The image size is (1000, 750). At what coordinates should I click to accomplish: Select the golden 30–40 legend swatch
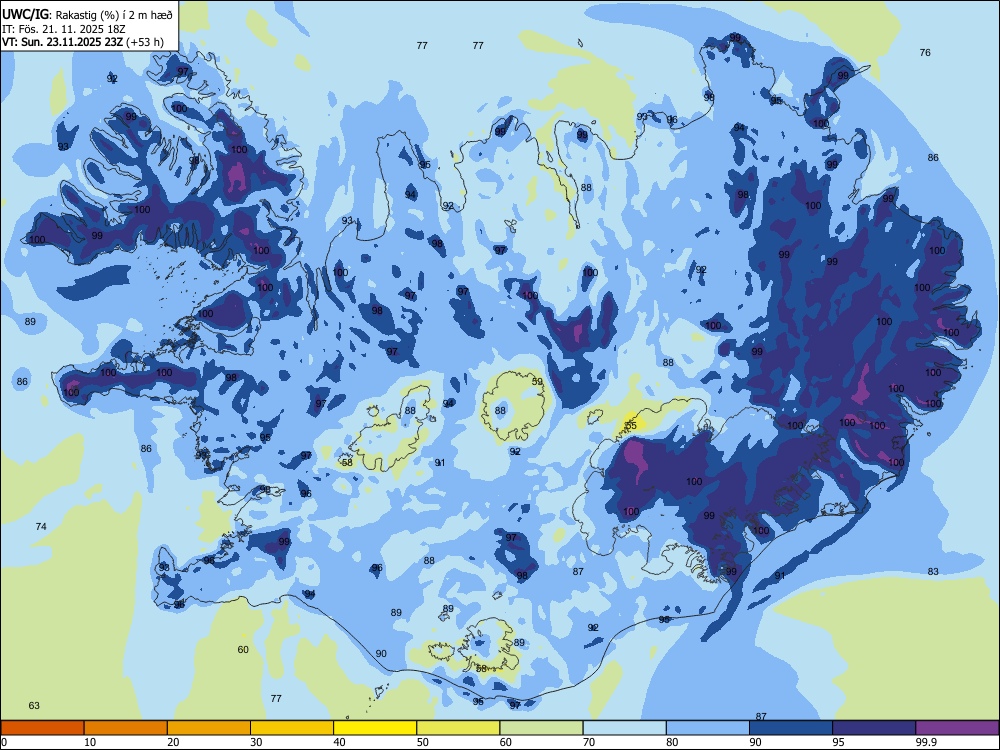tap(292, 728)
